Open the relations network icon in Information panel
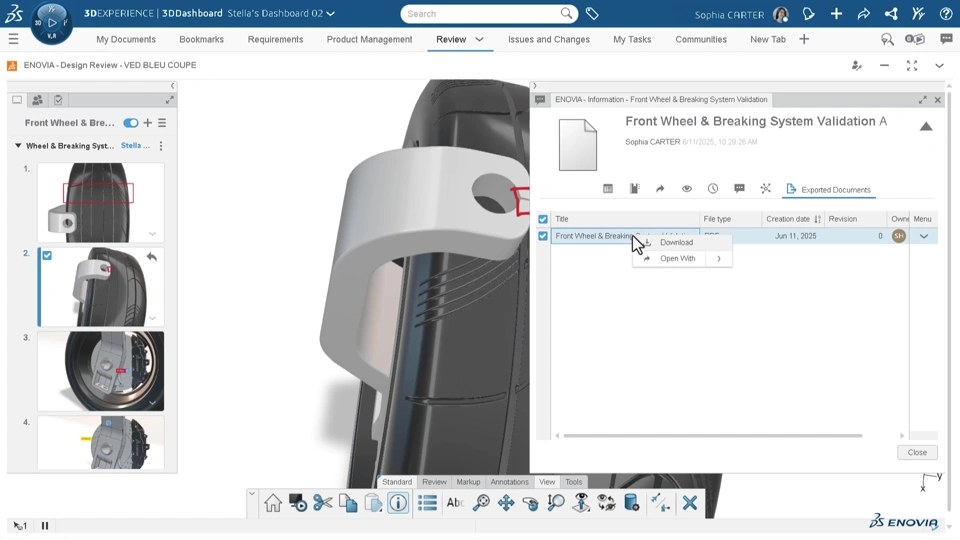Viewport: 960px width, 540px height. [x=765, y=189]
